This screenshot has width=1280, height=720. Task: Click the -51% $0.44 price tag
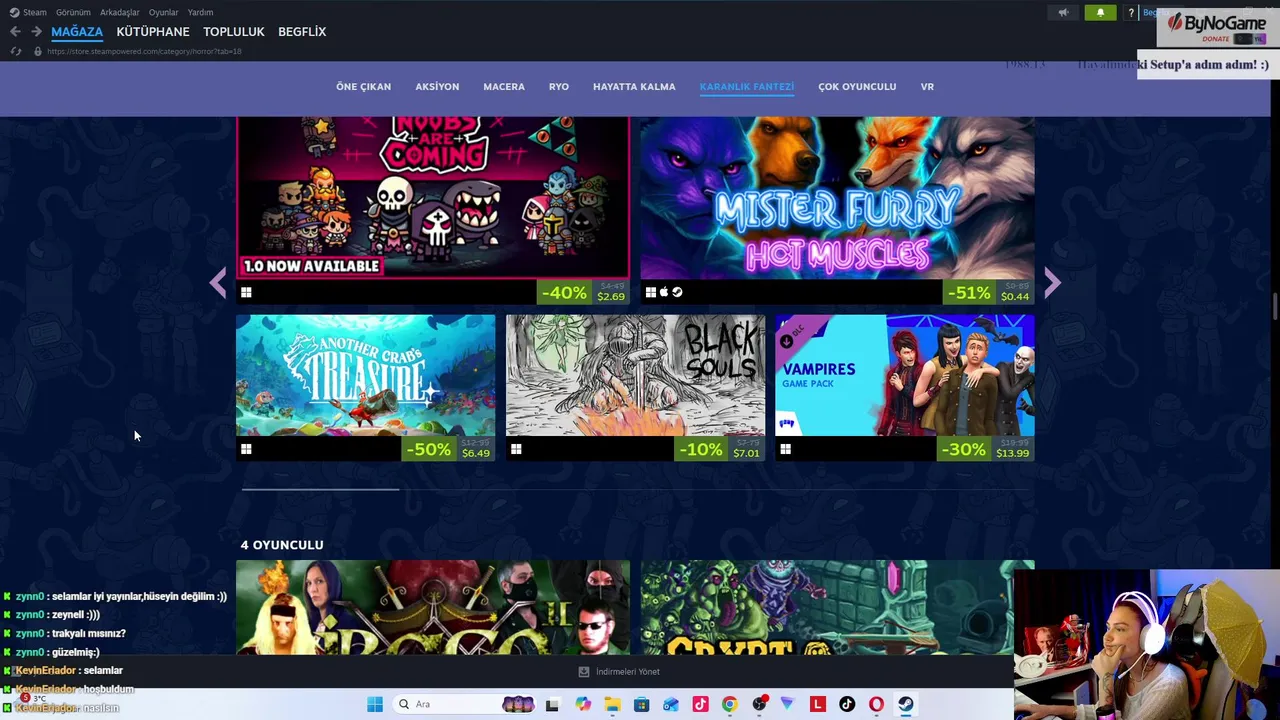click(988, 292)
